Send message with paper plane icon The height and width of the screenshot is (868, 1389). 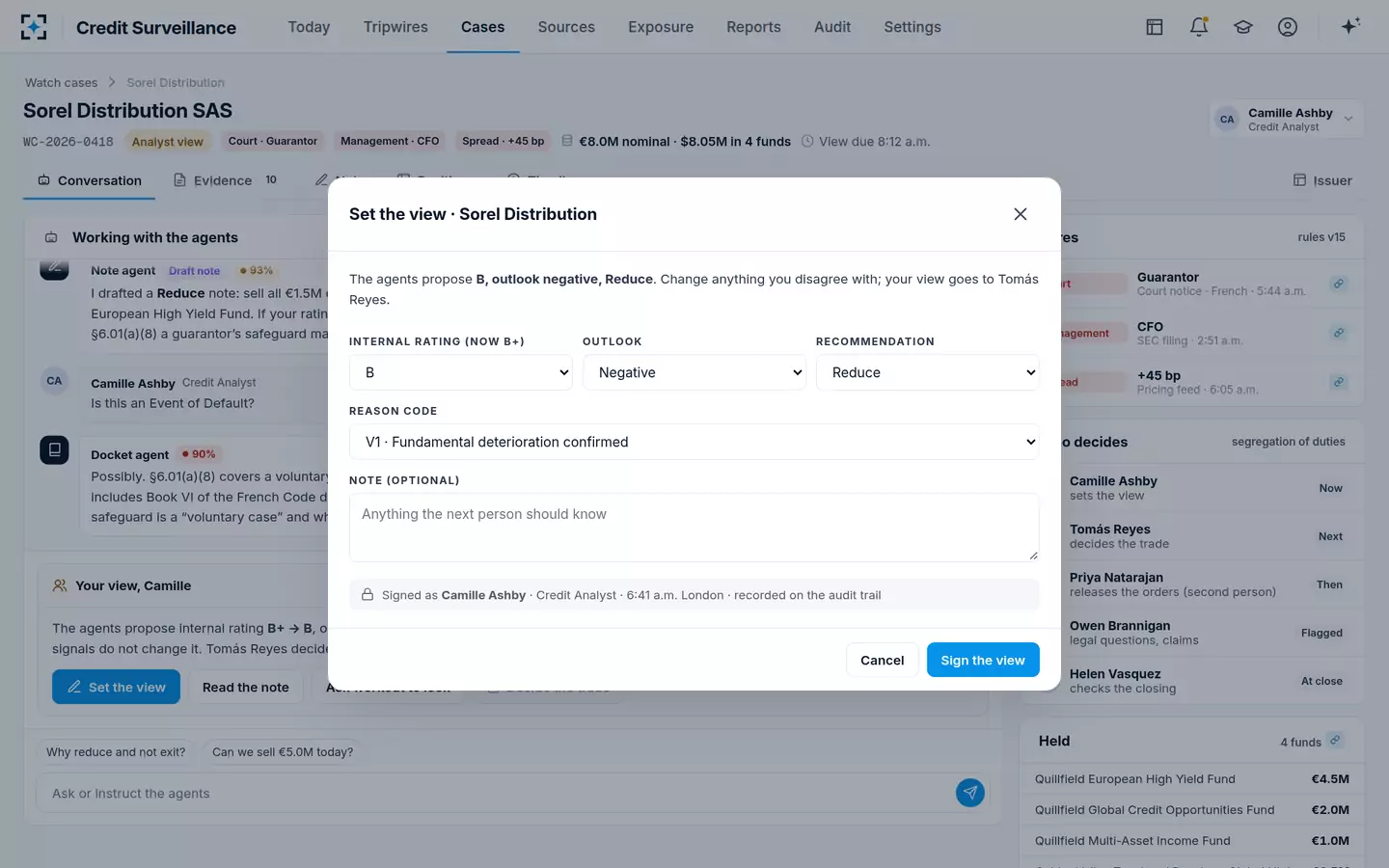(x=970, y=793)
